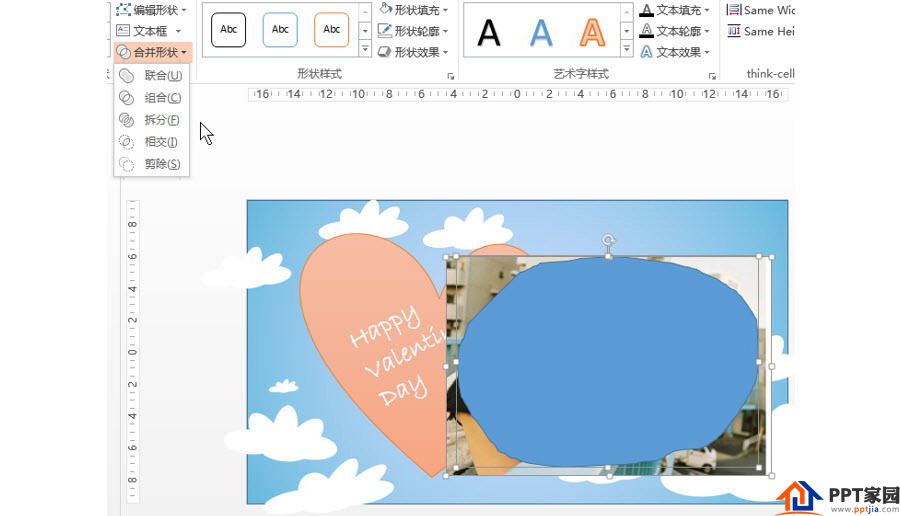
Task: Apply the black fill WordArt A style
Action: pos(489,33)
